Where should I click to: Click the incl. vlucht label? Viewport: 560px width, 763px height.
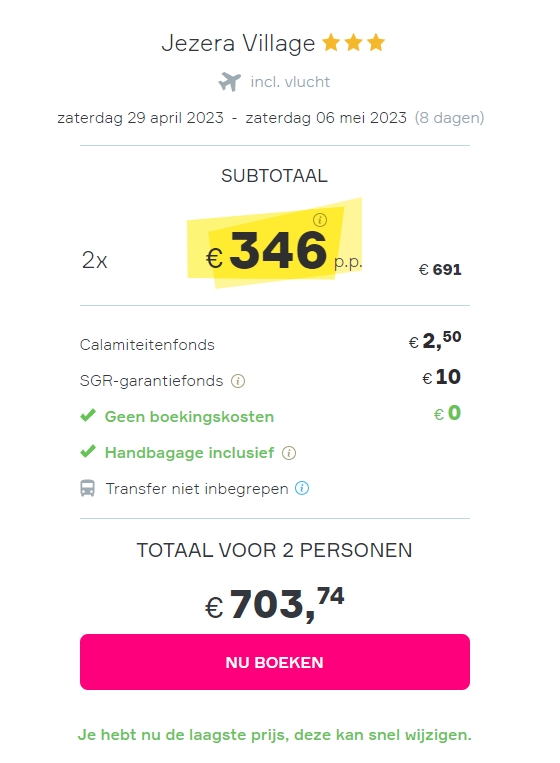pos(290,82)
